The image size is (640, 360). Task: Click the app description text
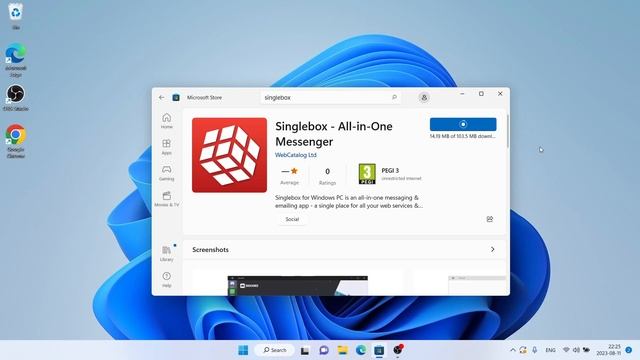click(349, 202)
